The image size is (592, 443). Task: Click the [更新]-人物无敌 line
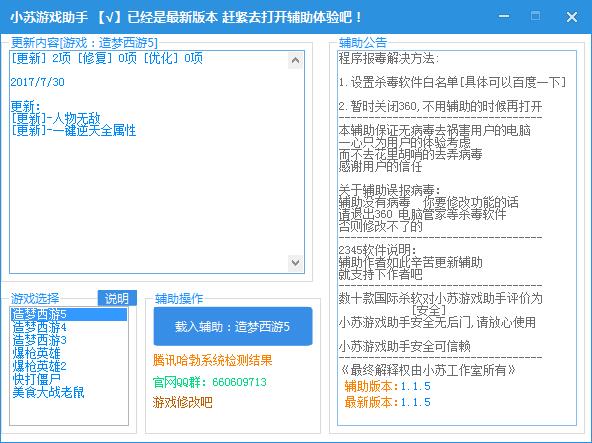[56, 118]
